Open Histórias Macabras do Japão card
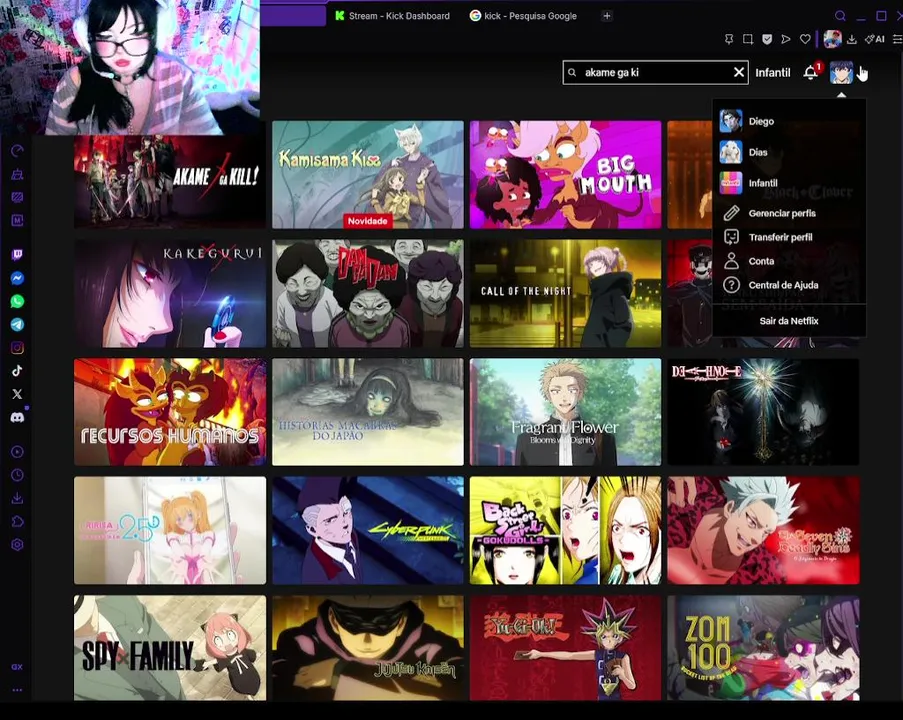Image resolution: width=903 pixels, height=720 pixels. 367,412
